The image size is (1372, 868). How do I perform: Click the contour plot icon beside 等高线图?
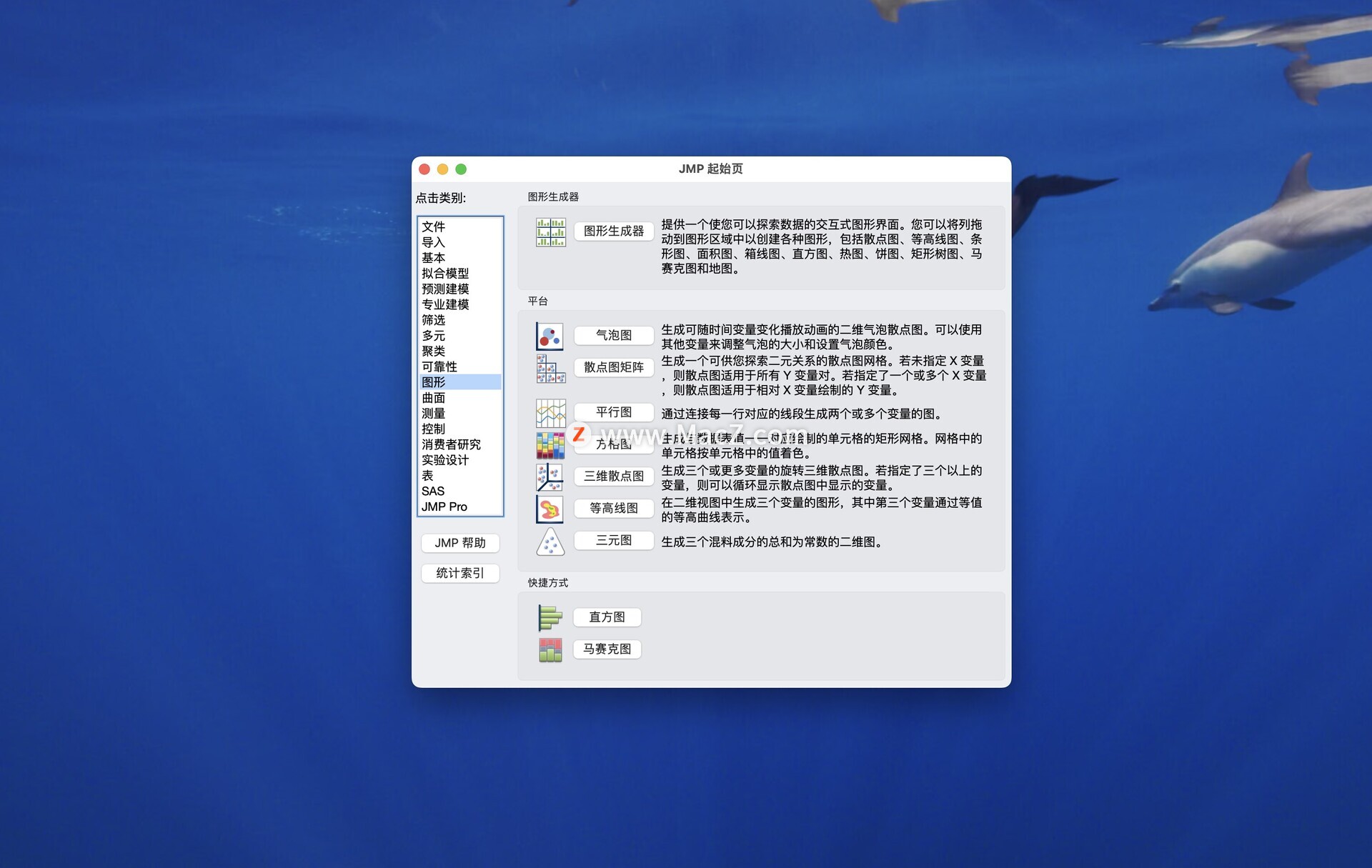[550, 509]
